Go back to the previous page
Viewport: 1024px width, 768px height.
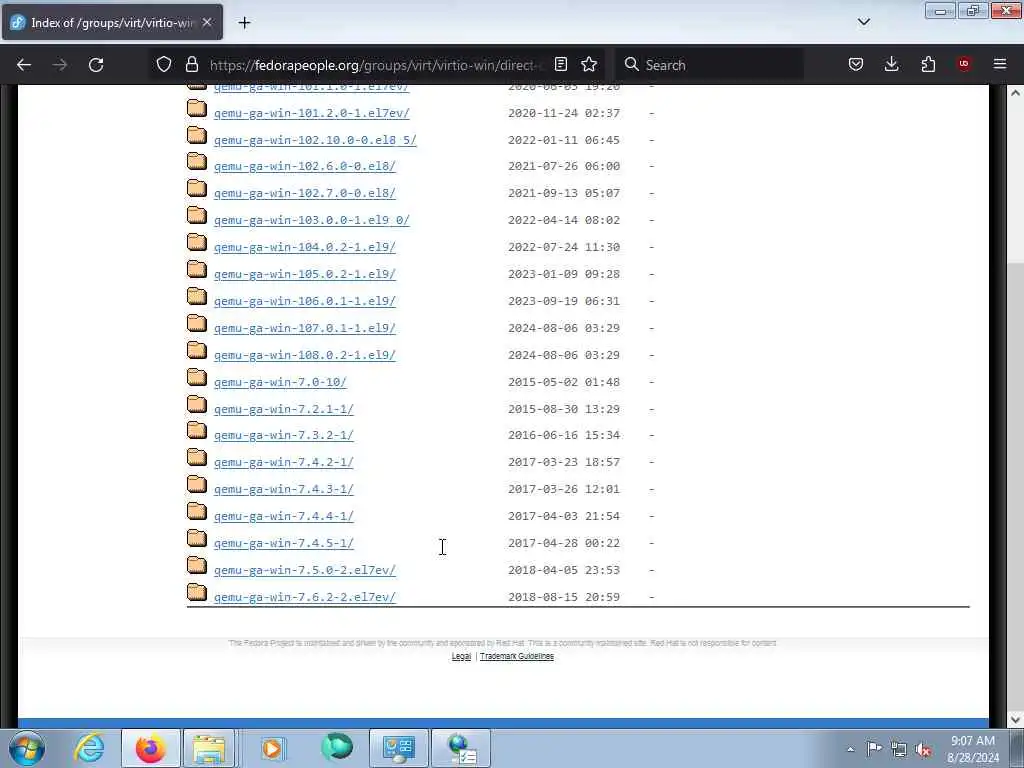pos(24,65)
